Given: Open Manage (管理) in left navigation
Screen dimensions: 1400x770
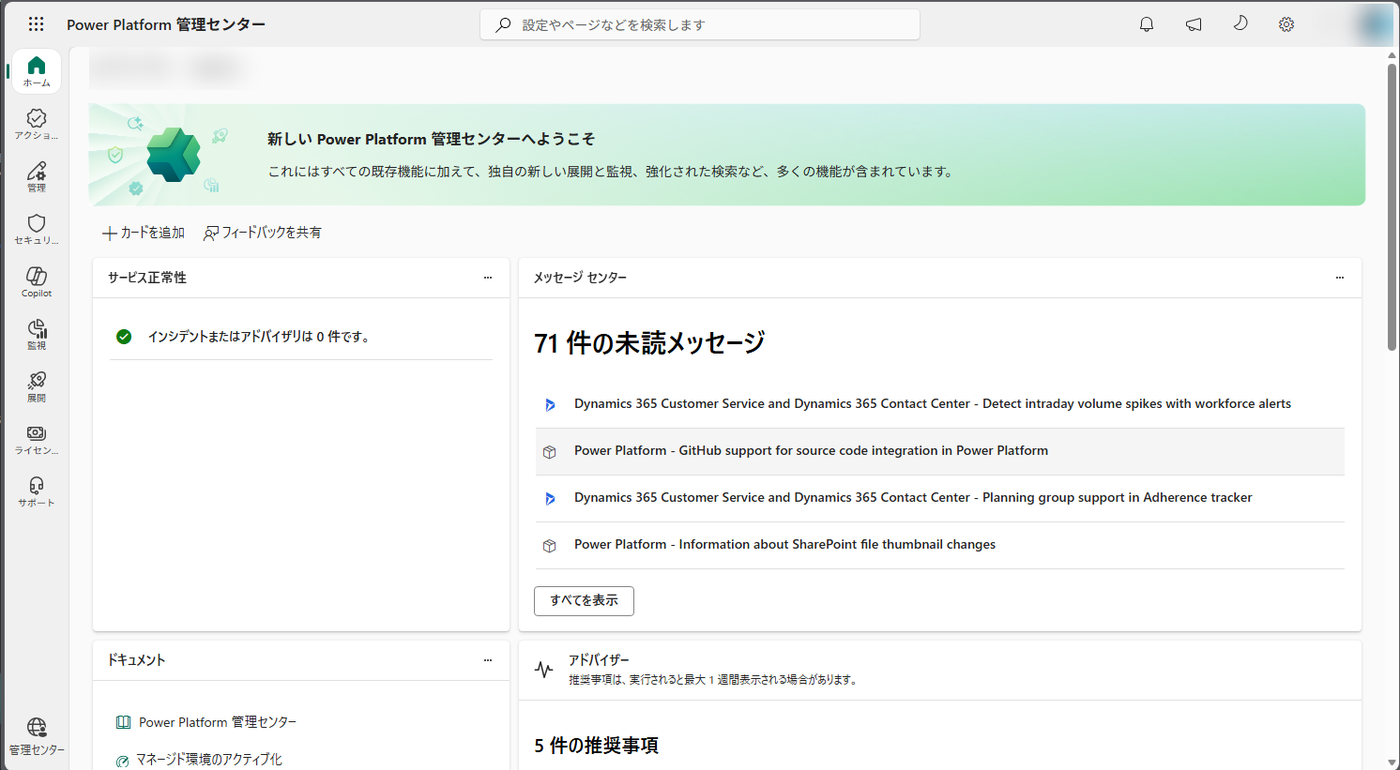Looking at the screenshot, I should [x=36, y=177].
